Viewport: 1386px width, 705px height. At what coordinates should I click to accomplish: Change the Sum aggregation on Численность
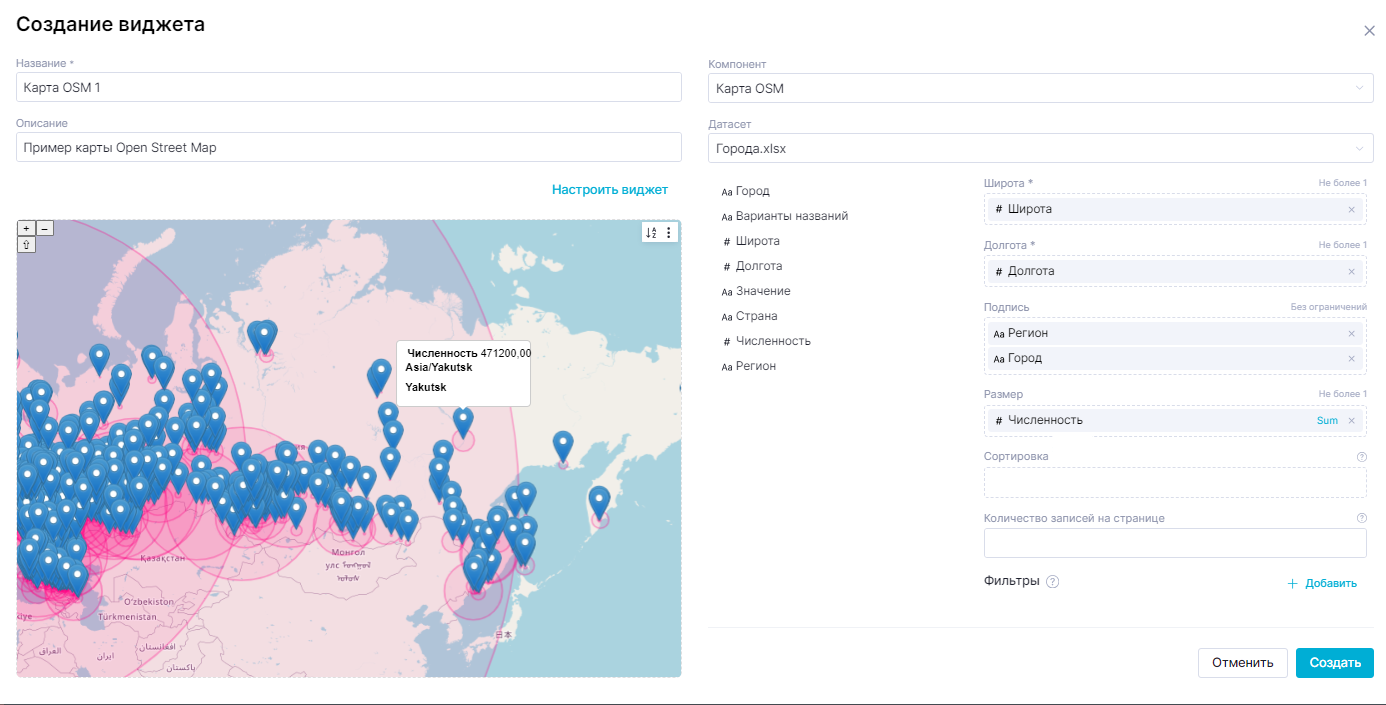1326,421
